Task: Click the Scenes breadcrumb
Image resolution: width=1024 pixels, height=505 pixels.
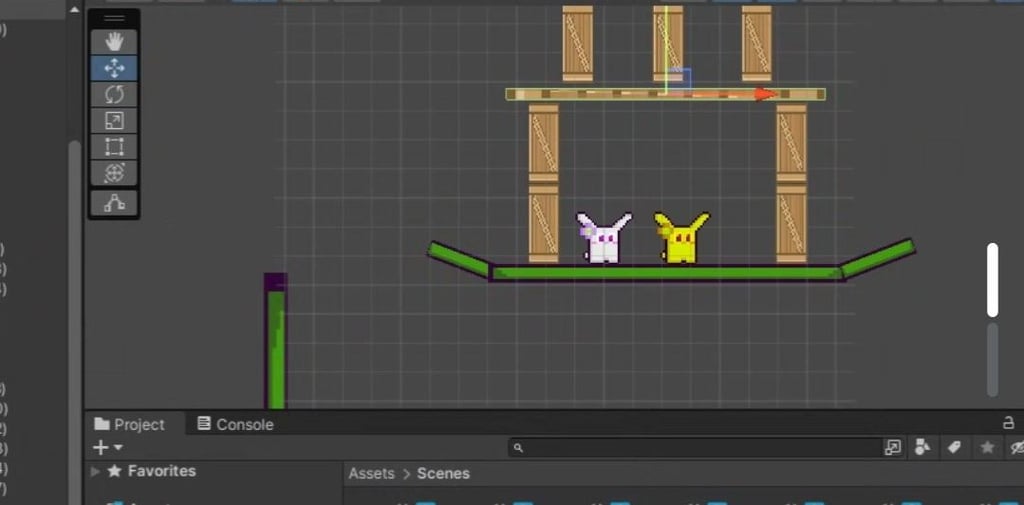Action: click(443, 474)
